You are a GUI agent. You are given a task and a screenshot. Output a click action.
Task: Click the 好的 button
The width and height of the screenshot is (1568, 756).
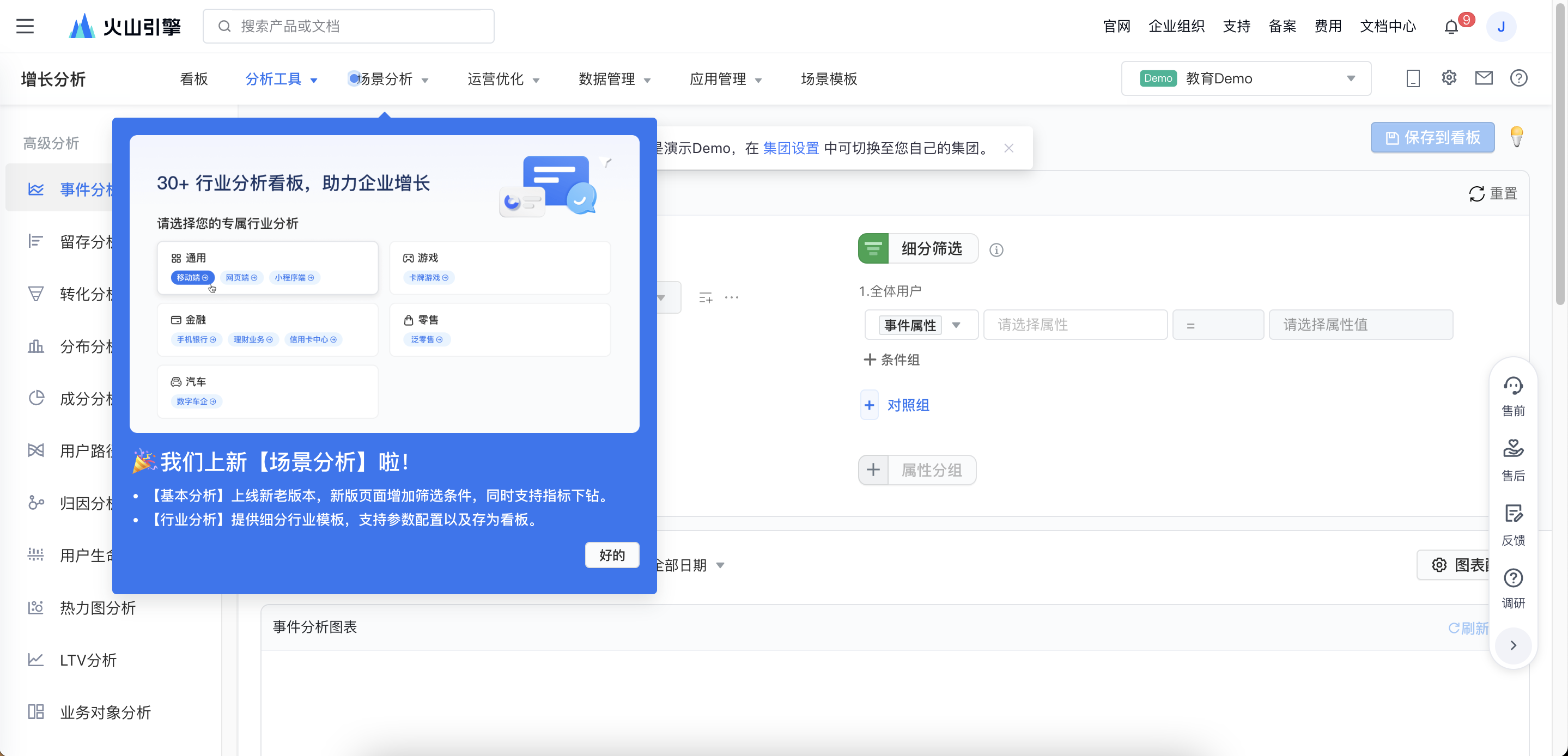pos(611,554)
